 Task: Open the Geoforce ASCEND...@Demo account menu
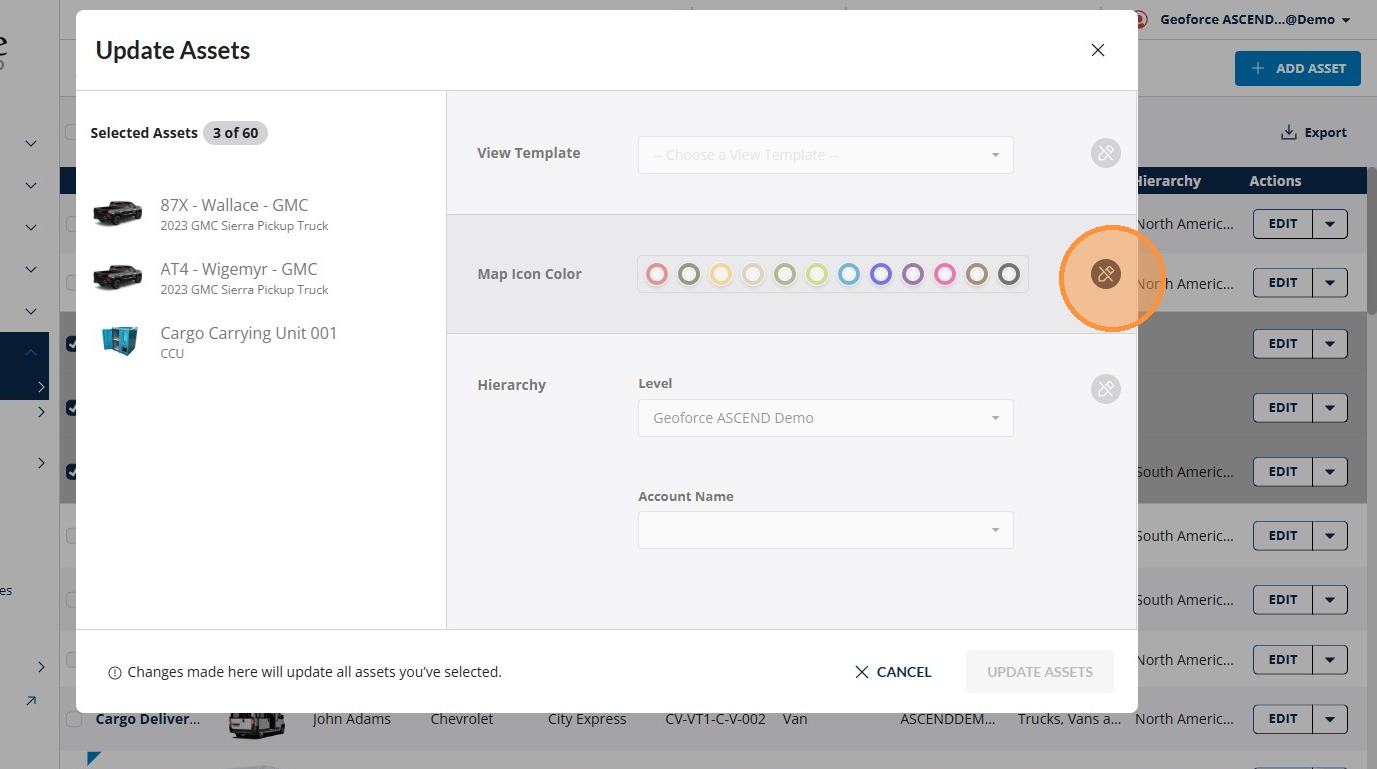coord(1254,20)
